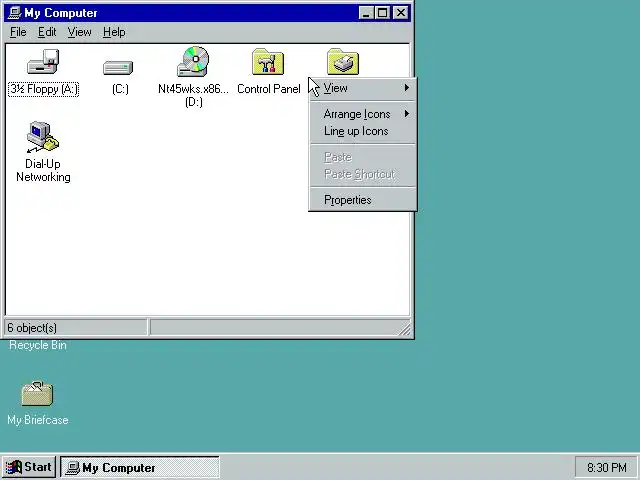Image resolution: width=640 pixels, height=480 pixels.
Task: Click the My Computer title bar icon
Action: click(15, 13)
